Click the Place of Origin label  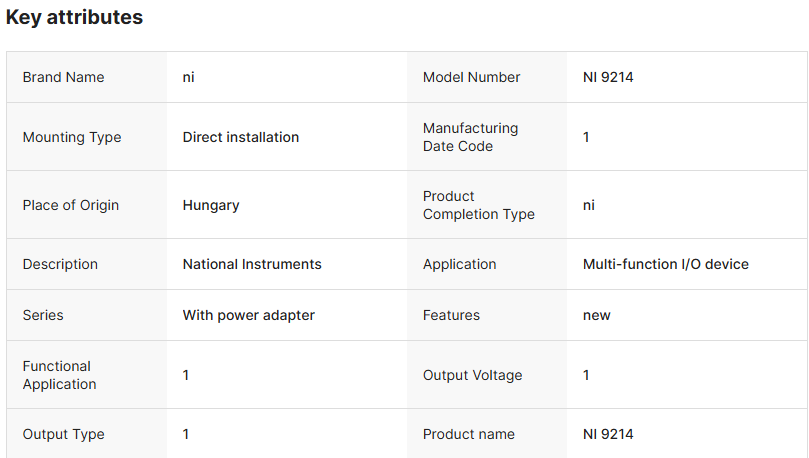(70, 205)
